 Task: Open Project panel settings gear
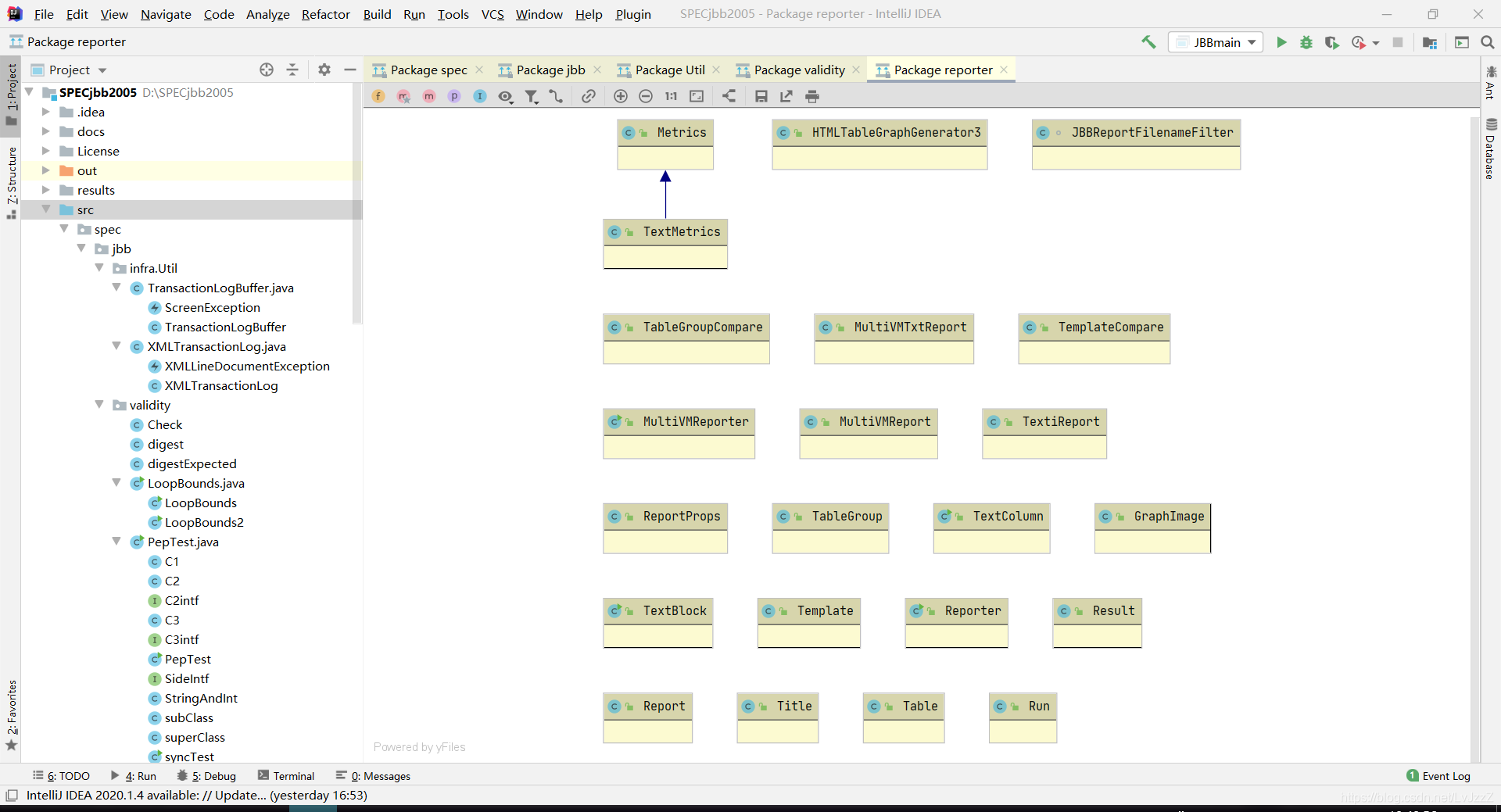[x=324, y=70]
